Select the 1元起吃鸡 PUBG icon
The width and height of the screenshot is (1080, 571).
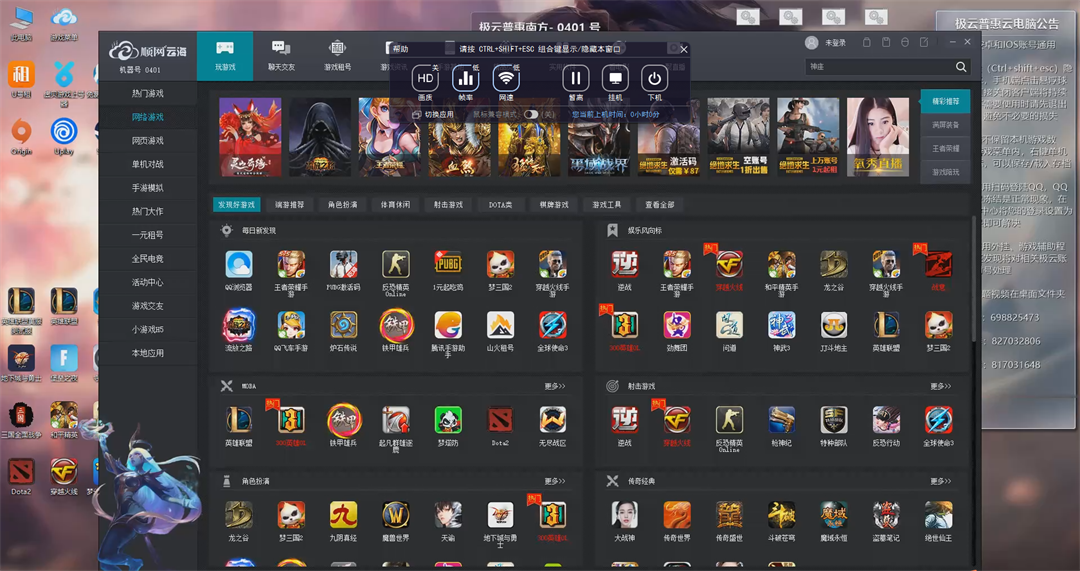[x=448, y=264]
